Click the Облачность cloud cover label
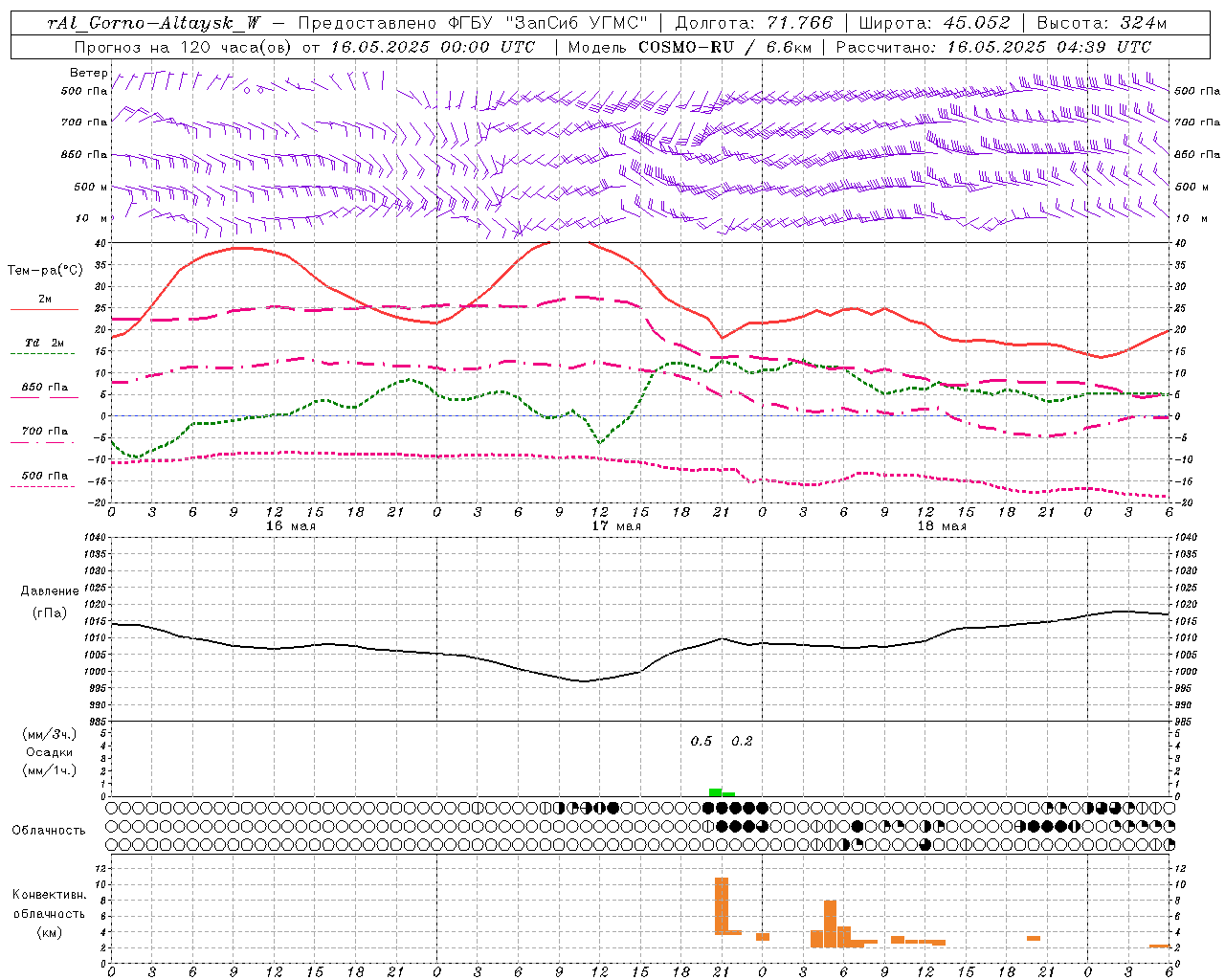This screenshot has width=1225, height=980. pyautogui.click(x=49, y=831)
